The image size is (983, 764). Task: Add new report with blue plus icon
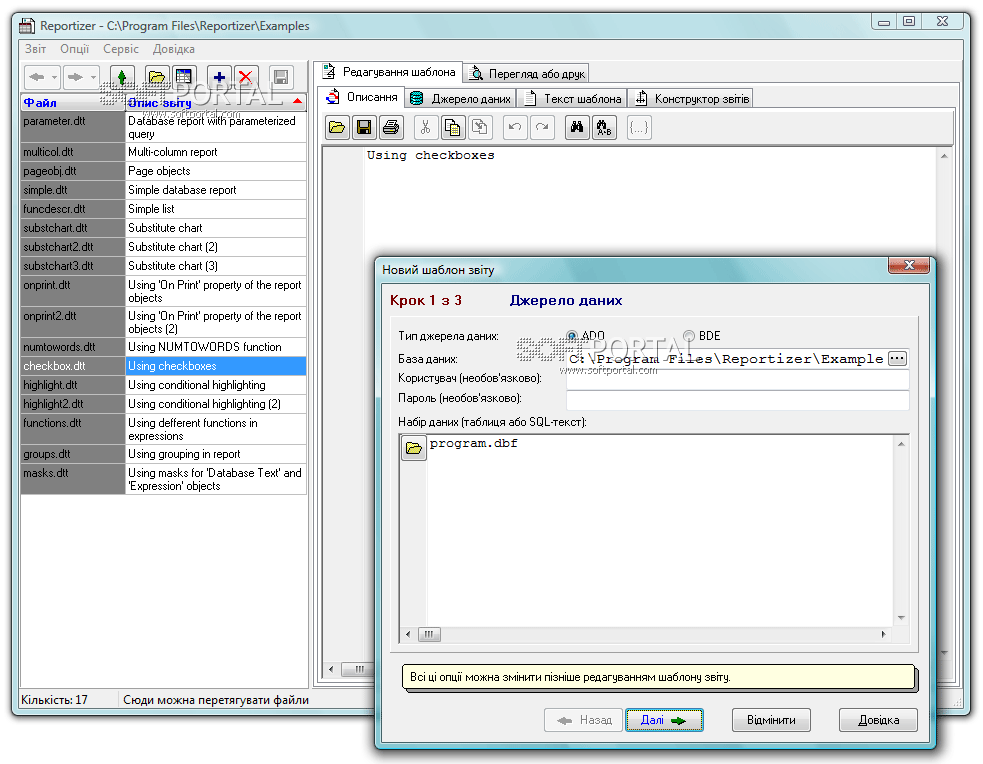pos(219,77)
